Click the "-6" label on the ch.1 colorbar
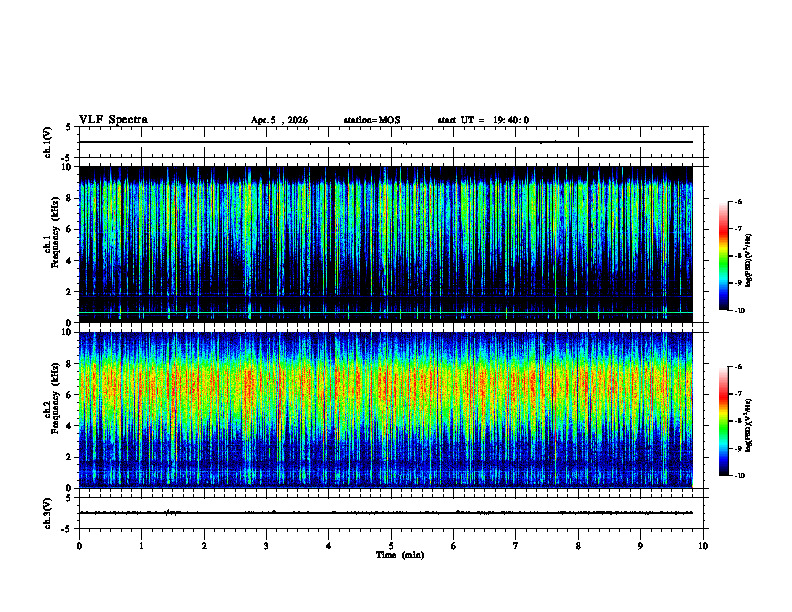The height and width of the screenshot is (612, 792). [738, 201]
